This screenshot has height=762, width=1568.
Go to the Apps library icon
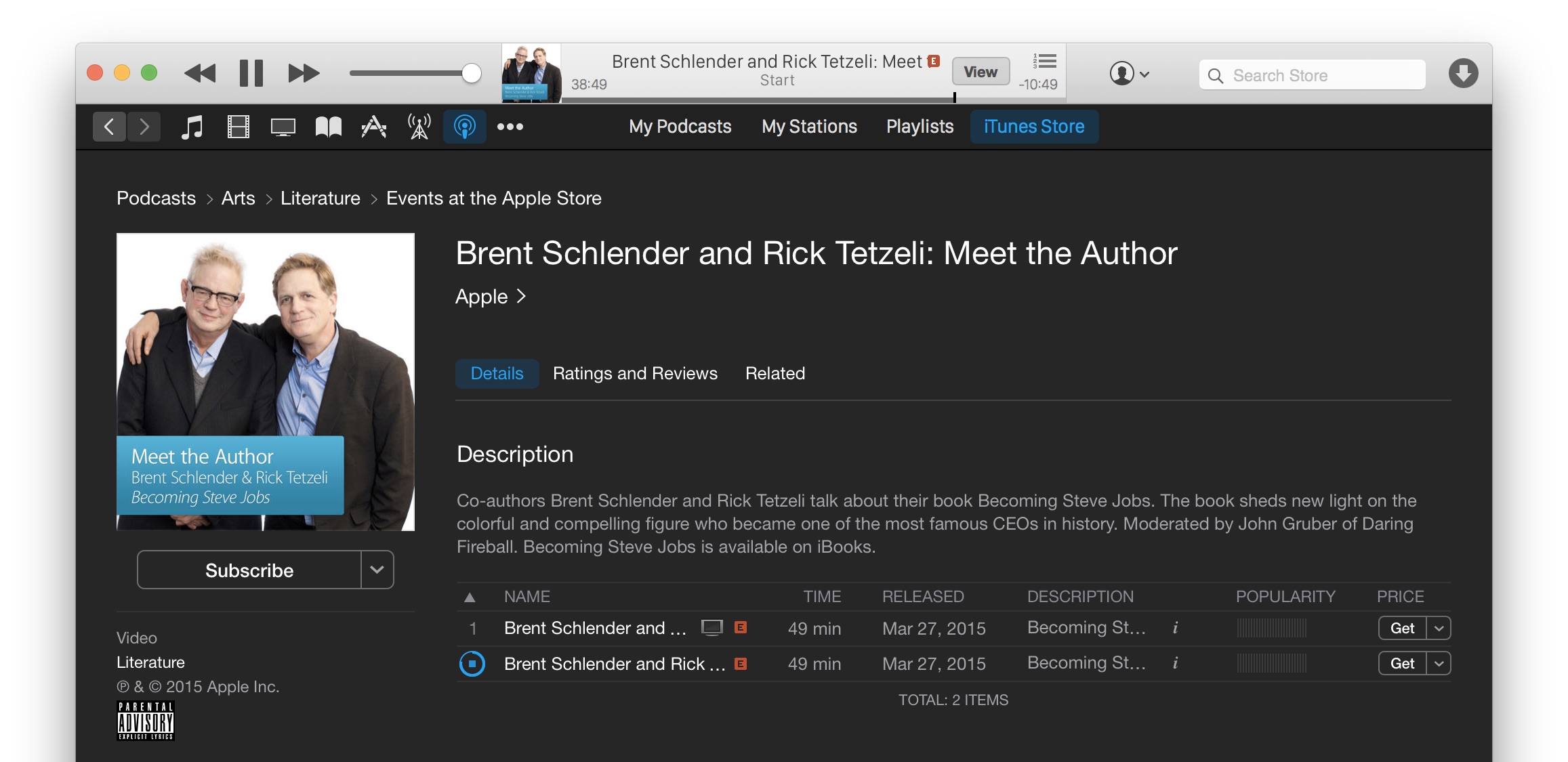tap(373, 127)
